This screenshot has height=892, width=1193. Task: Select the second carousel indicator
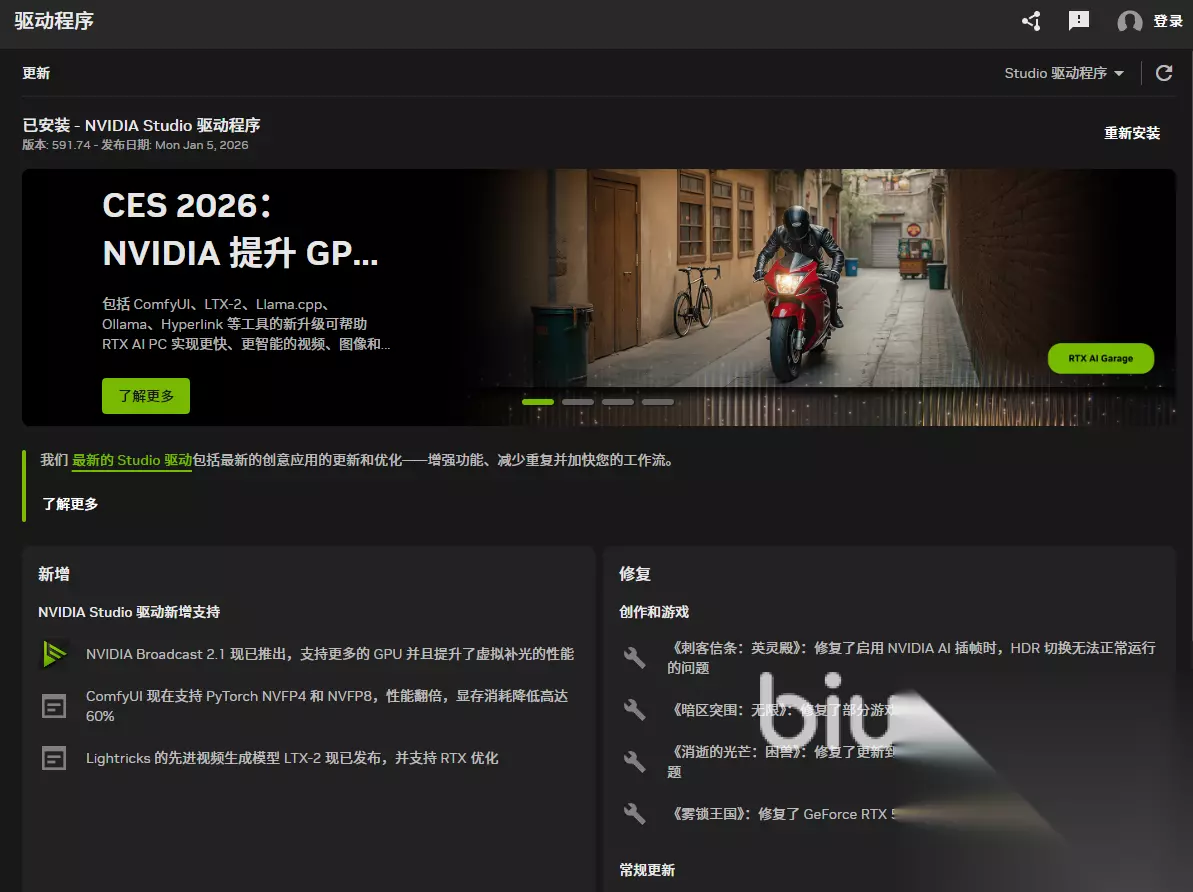(577, 402)
